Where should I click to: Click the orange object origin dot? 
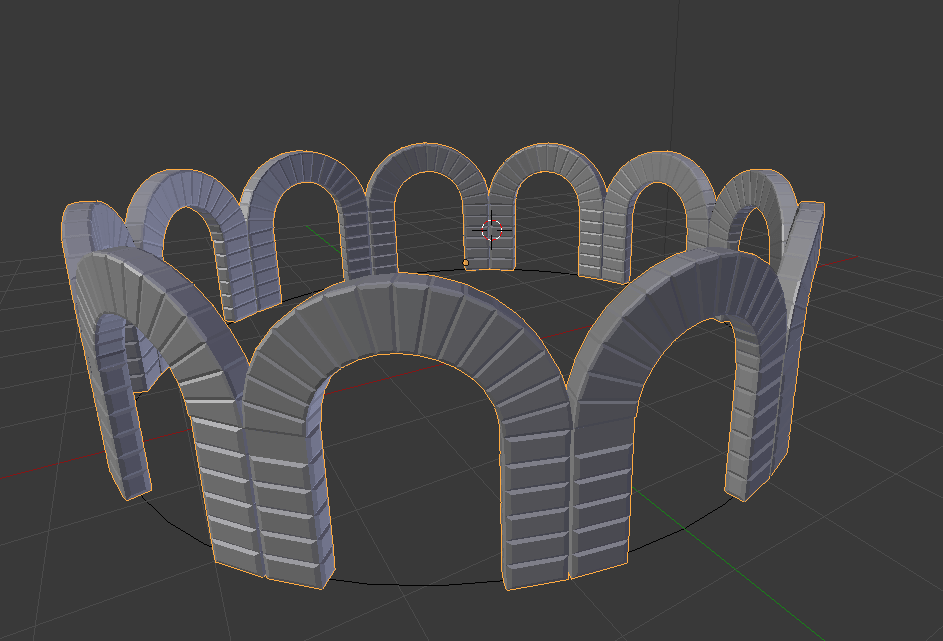[x=465, y=263]
